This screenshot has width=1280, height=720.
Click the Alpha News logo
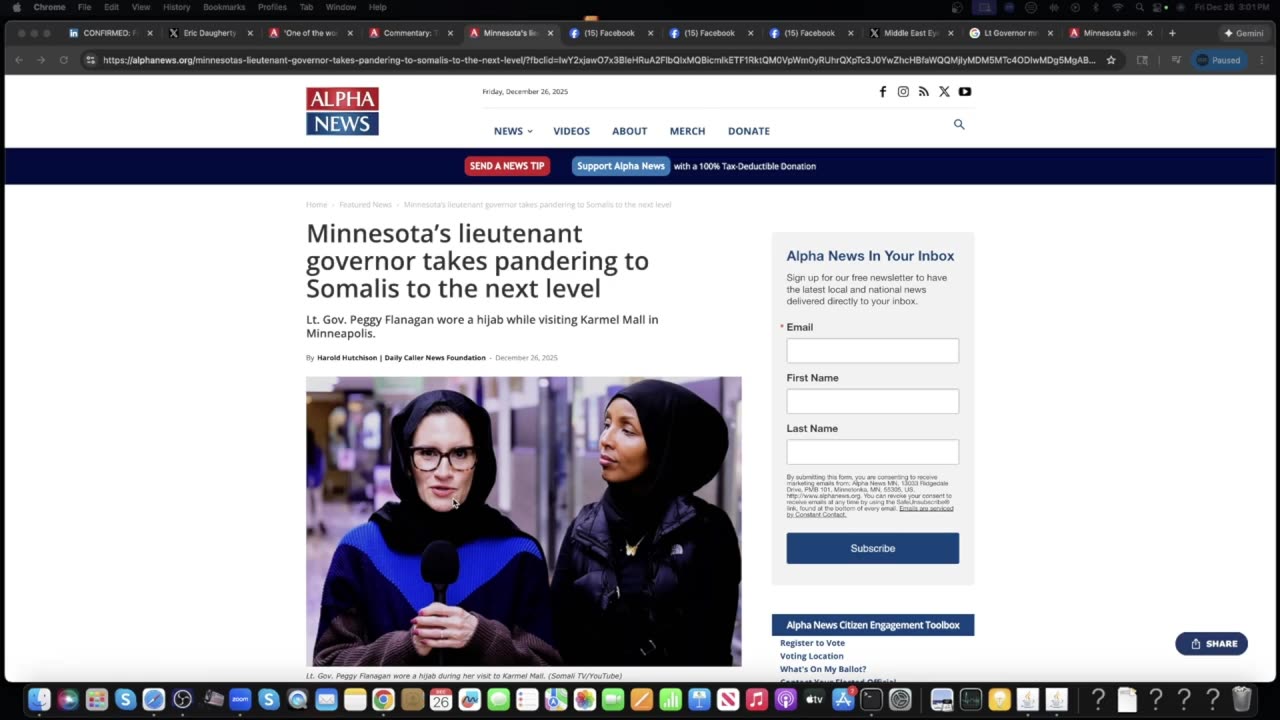pos(342,111)
